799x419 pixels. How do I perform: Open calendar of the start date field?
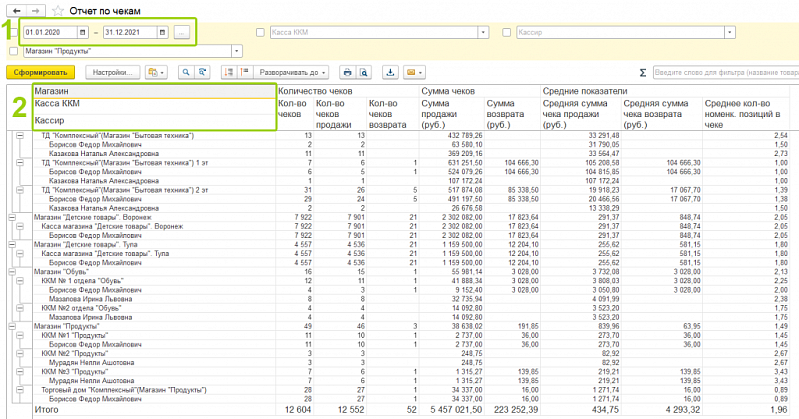pyautogui.click(x=84, y=33)
